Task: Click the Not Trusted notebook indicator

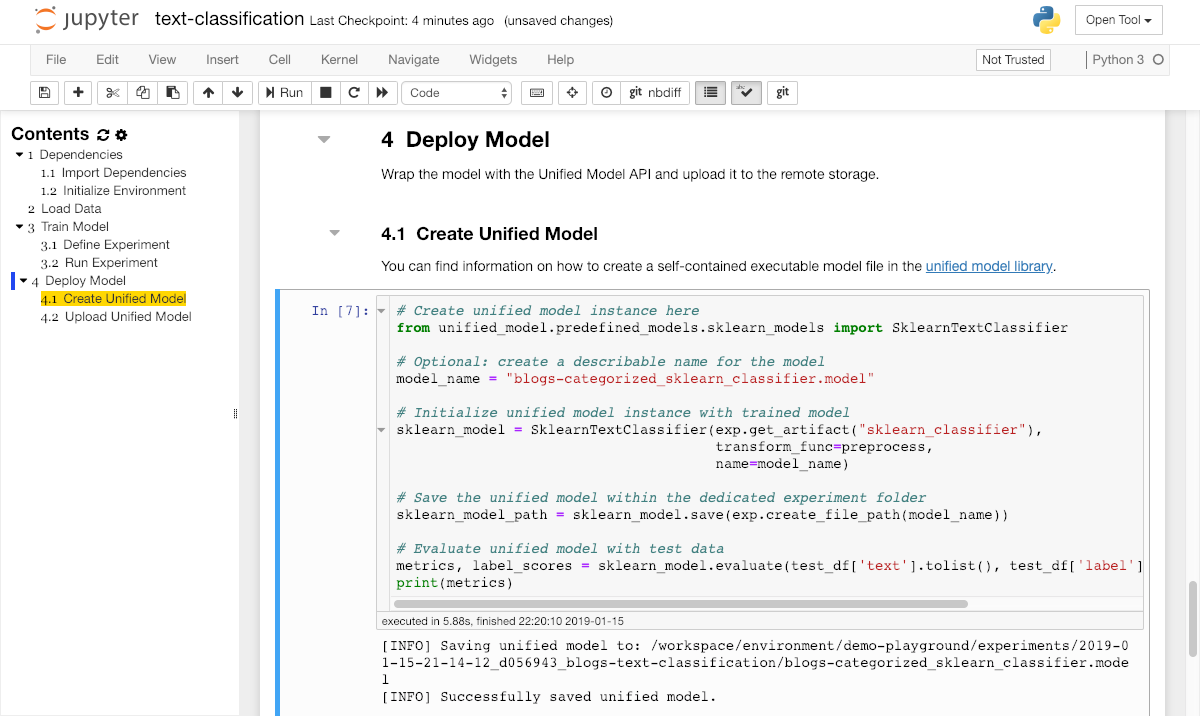Action: [1012, 60]
